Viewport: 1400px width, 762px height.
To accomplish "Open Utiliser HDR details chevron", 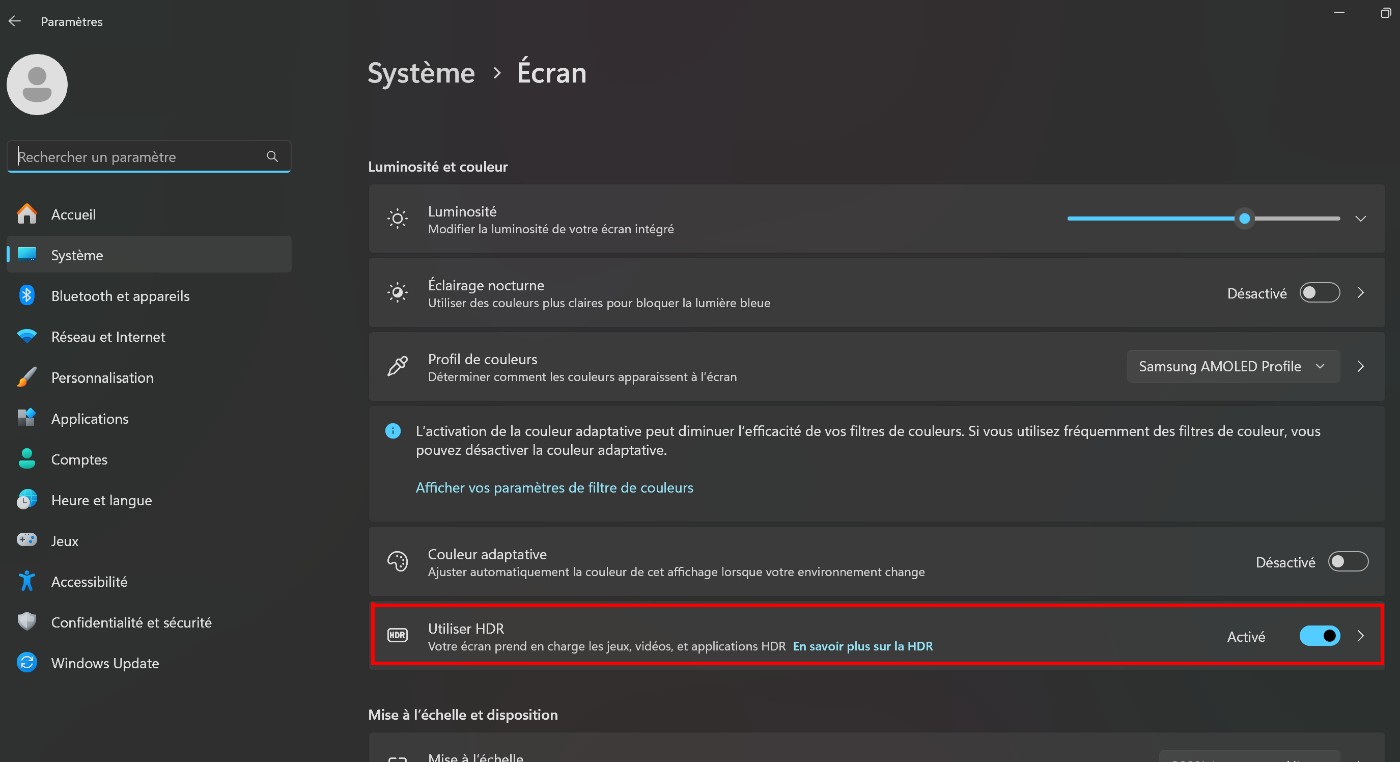I will 1360,636.
